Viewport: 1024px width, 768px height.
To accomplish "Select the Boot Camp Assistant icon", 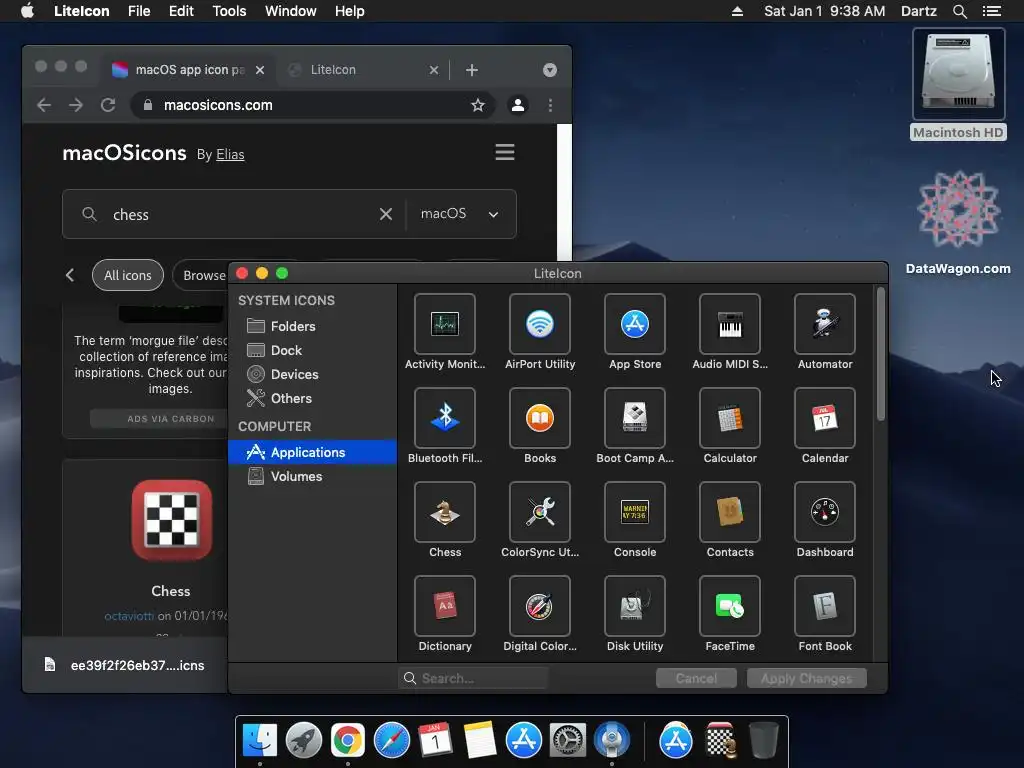I will coord(635,418).
